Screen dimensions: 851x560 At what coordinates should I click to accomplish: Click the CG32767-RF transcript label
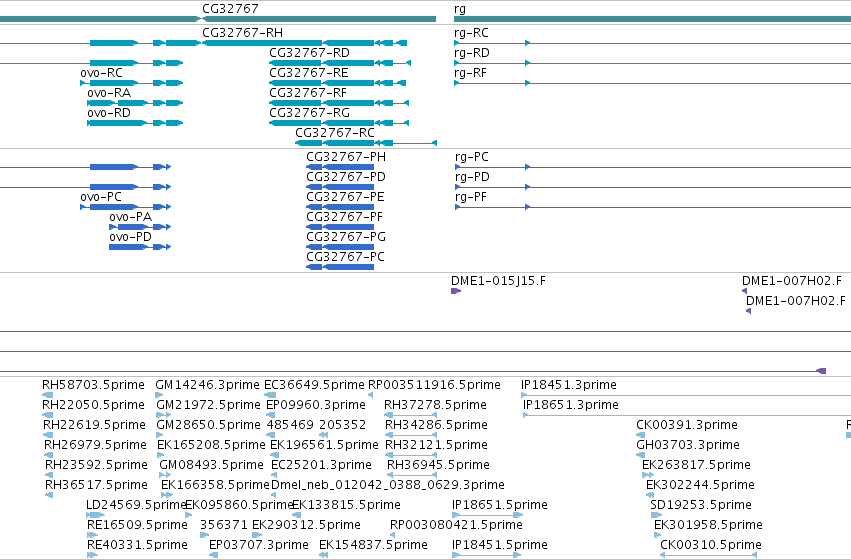308,93
